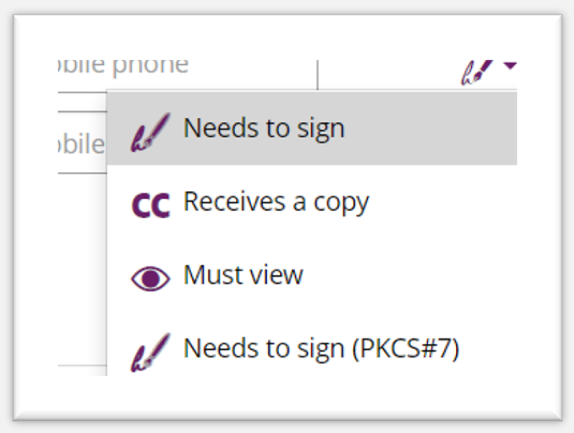Click the signature pen icon above the dropdown list
574x433 pixels.
(x=477, y=72)
